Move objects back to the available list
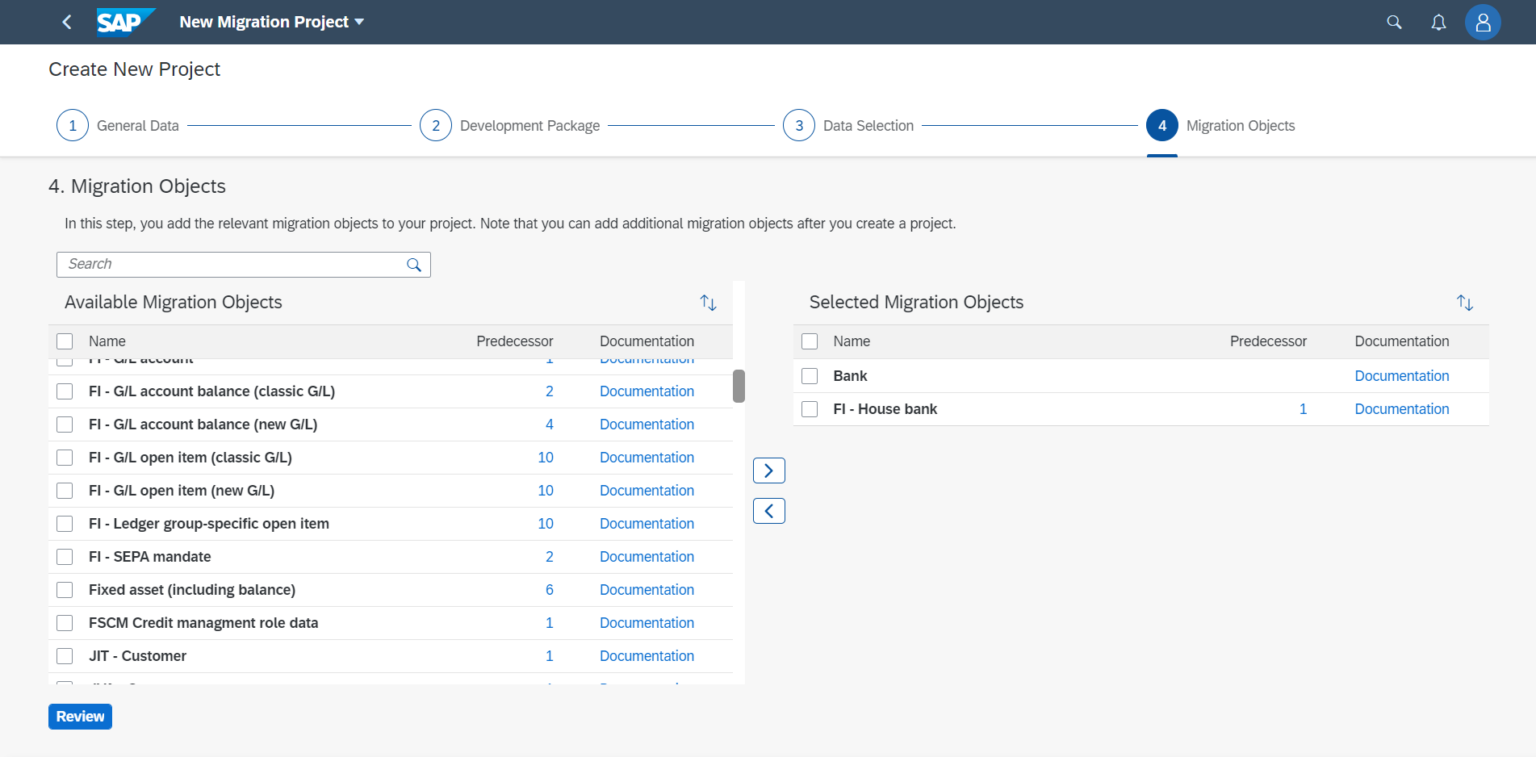Viewport: 1536px width, 757px height. tap(769, 510)
